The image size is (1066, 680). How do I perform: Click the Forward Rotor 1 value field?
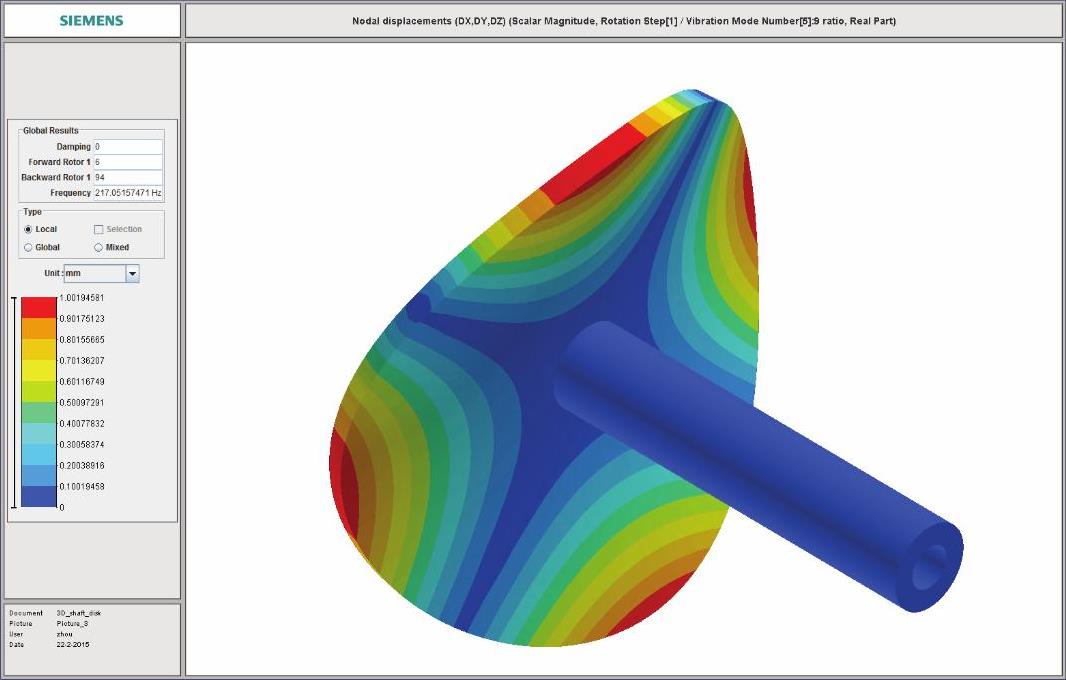[127, 162]
